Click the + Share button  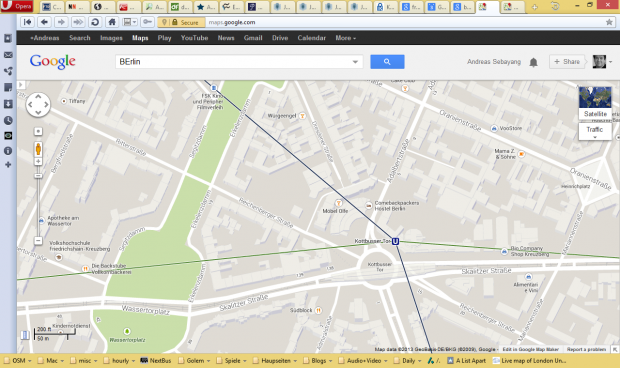coord(567,62)
